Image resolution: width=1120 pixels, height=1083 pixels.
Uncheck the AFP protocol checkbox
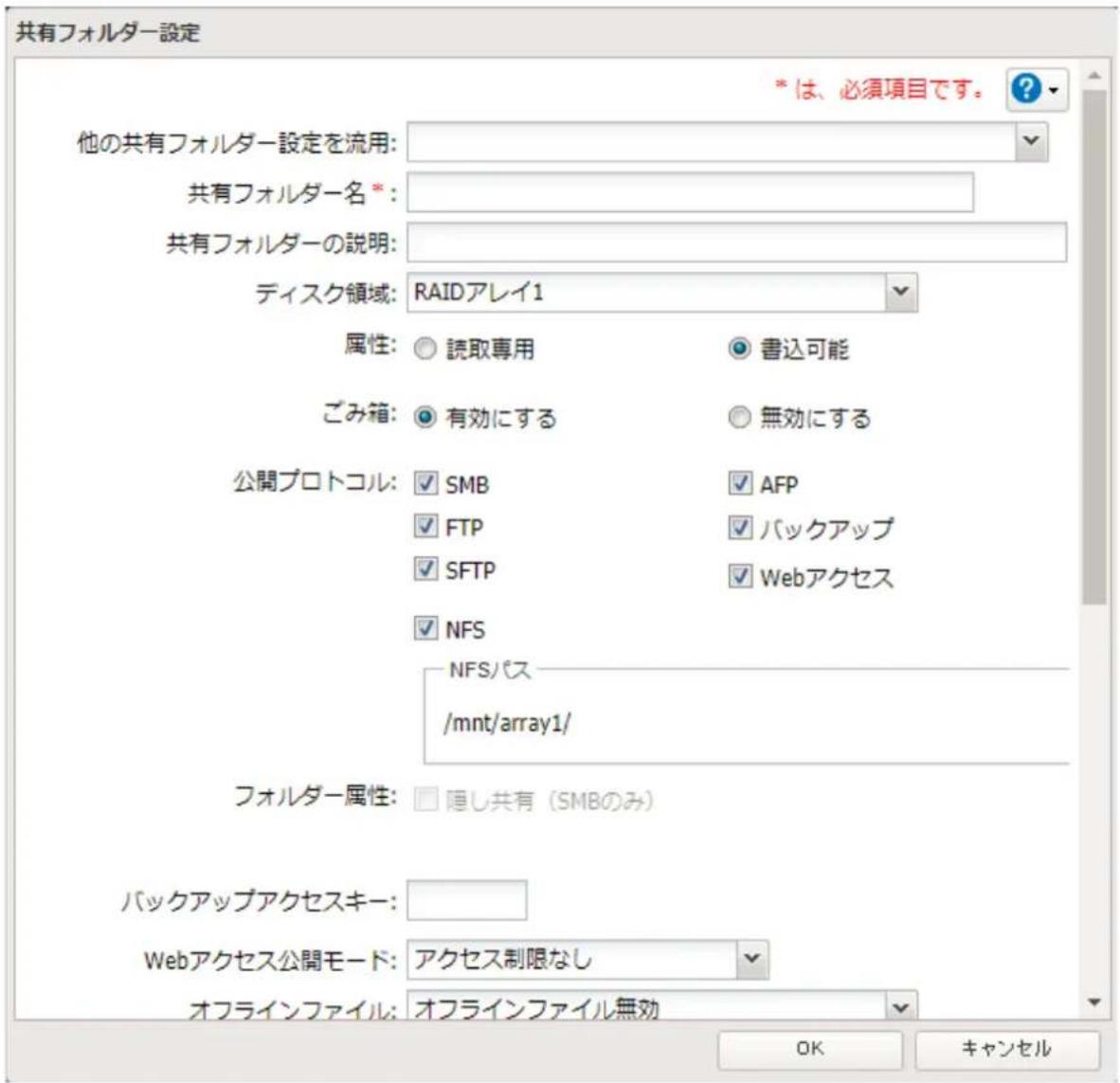pos(740,483)
